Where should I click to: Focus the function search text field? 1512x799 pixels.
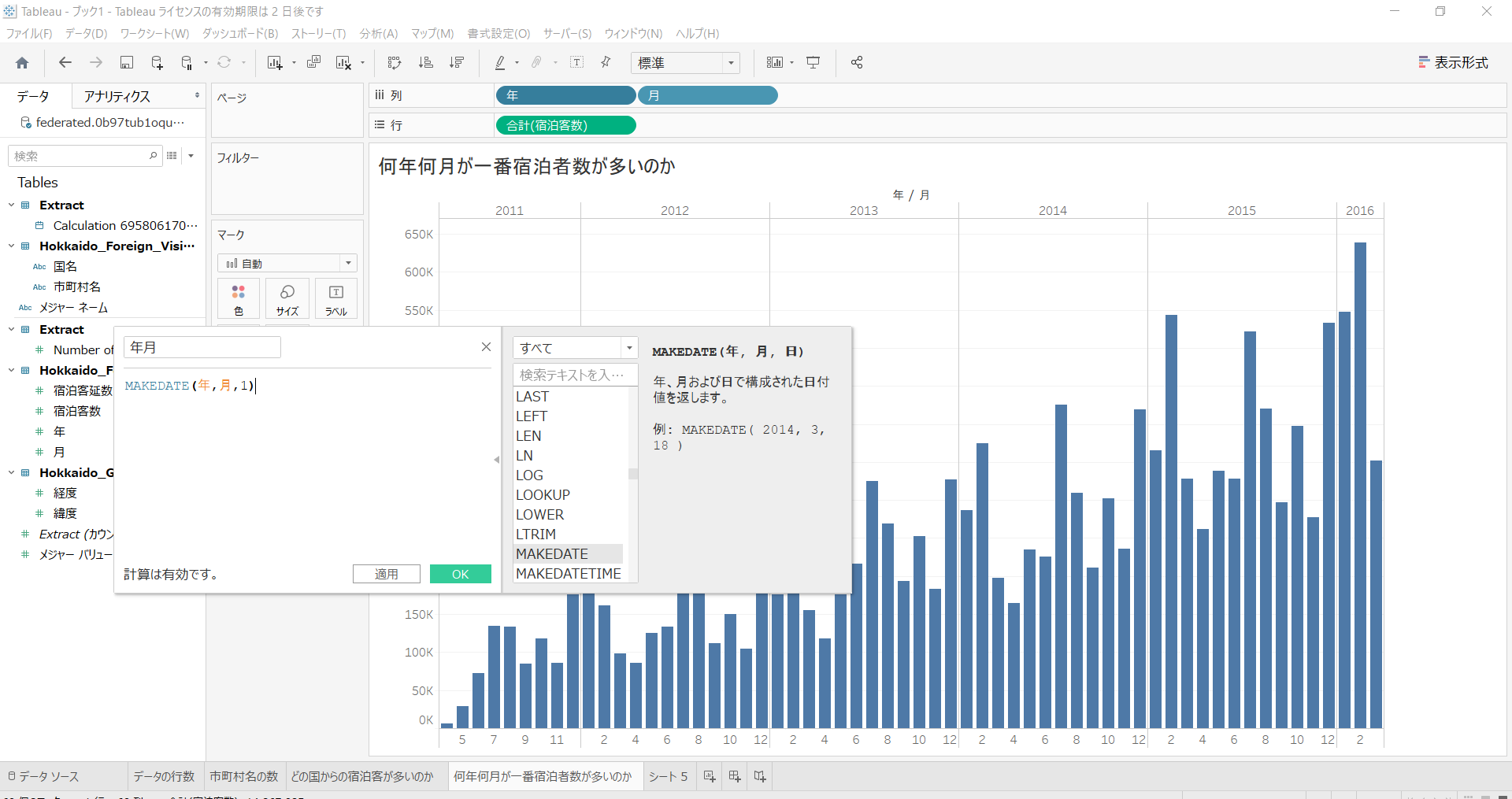[575, 375]
